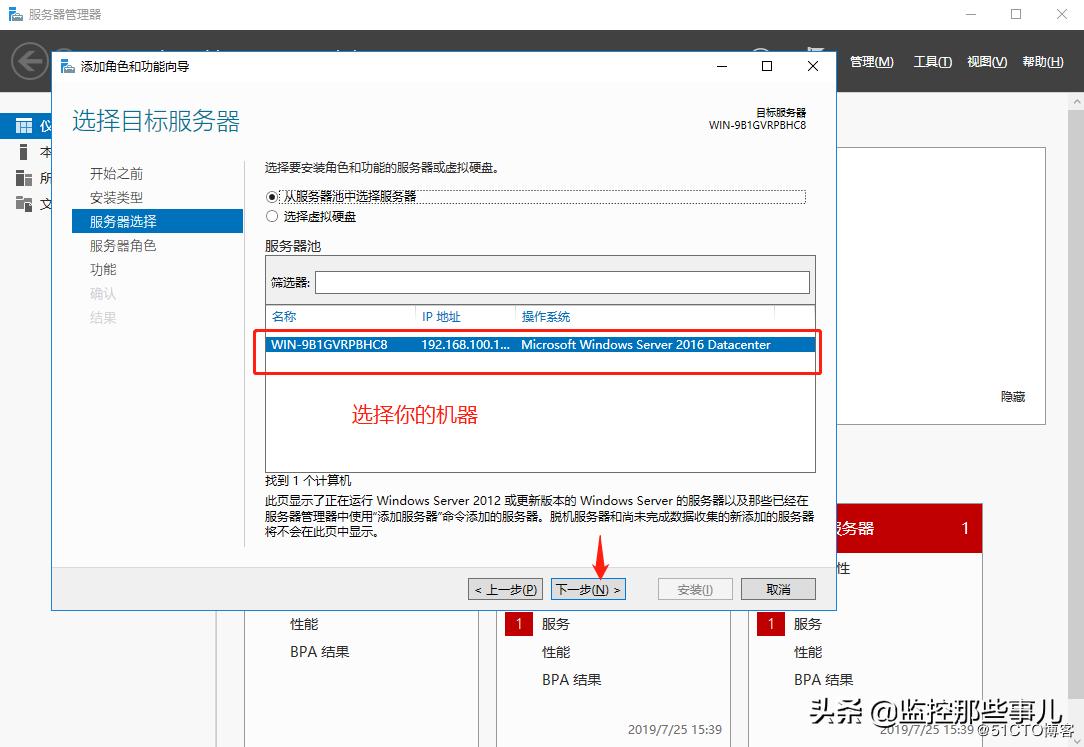Click the wizard icon in the 添加角色和功能向导 title bar
This screenshot has width=1084, height=747.
pos(68,65)
